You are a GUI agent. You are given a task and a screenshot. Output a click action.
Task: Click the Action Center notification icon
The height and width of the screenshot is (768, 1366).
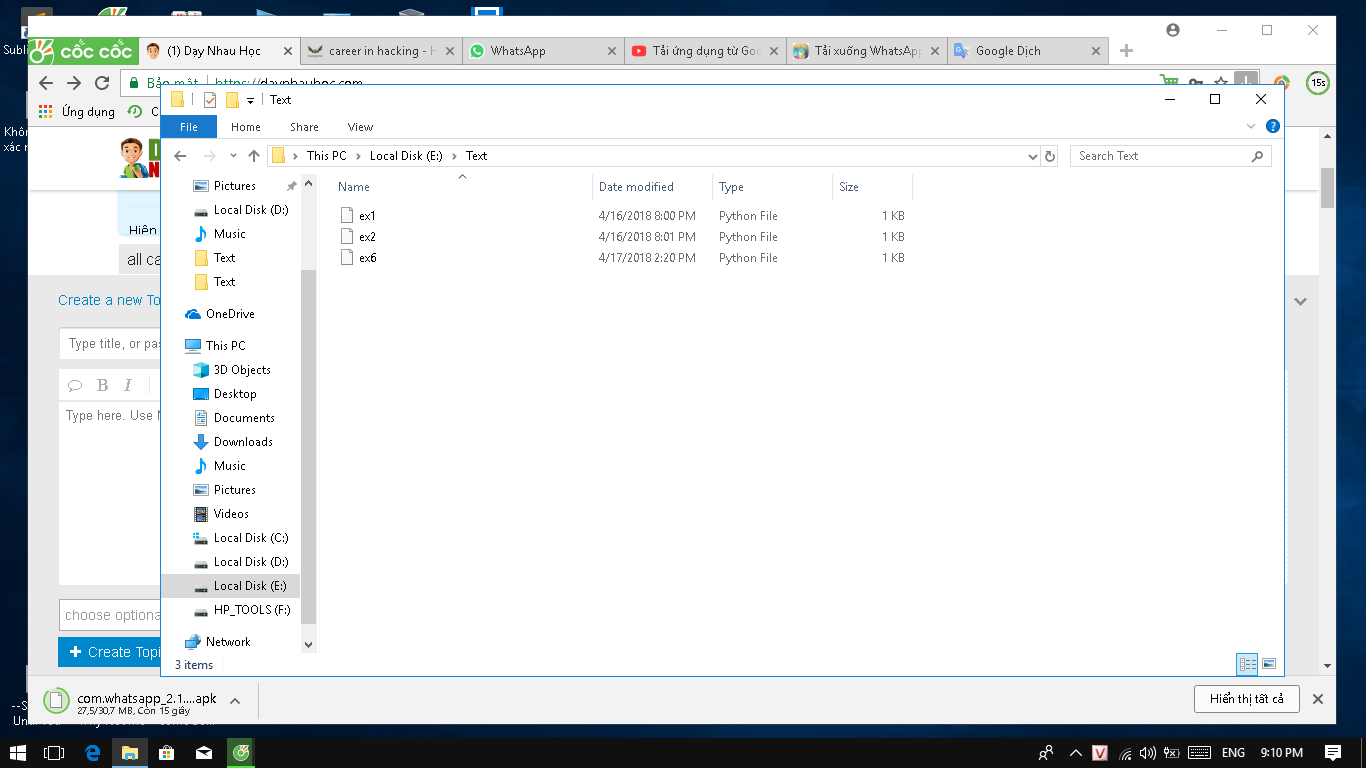coord(1333,752)
